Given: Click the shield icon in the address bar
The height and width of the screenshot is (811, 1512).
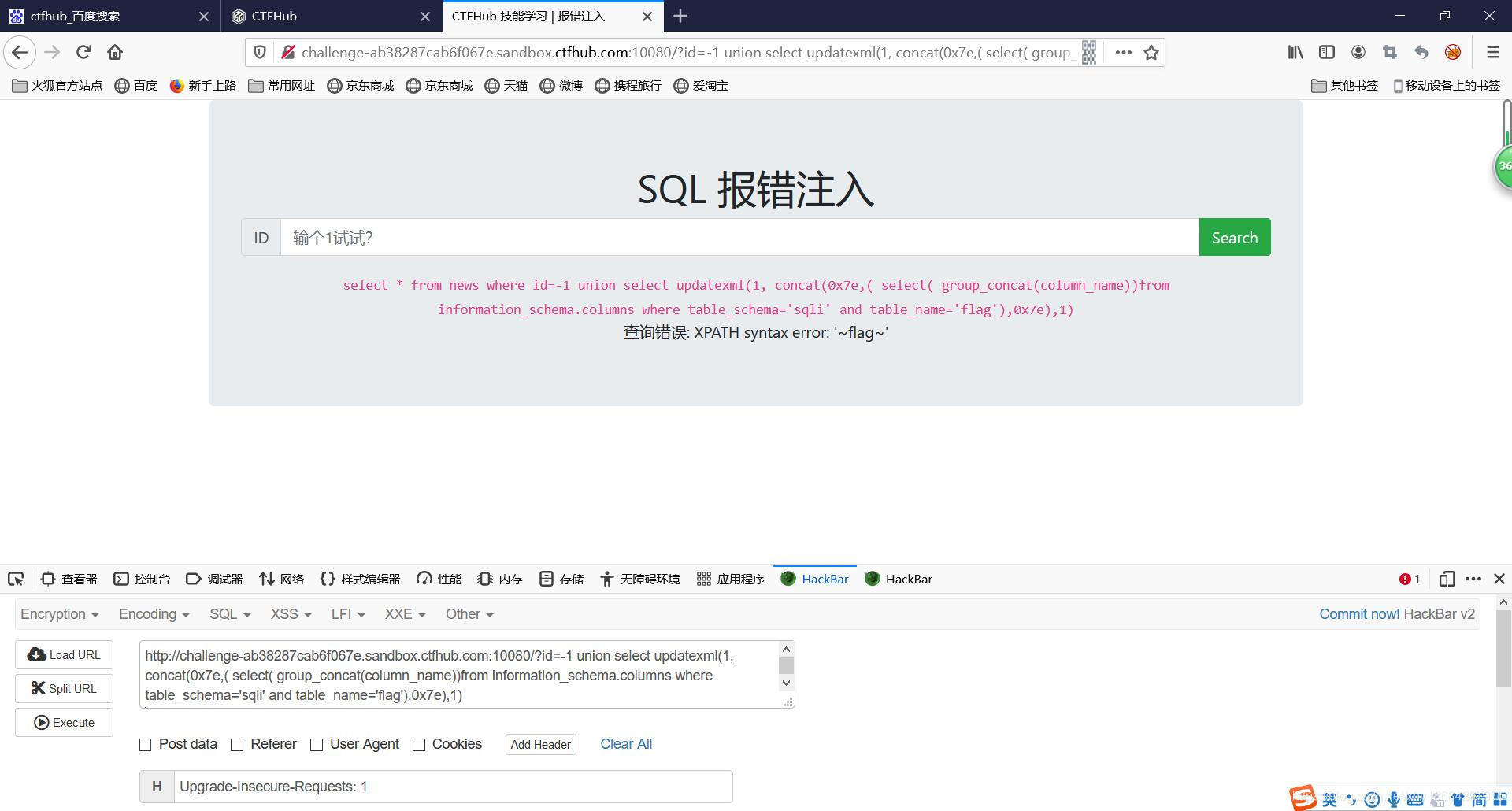Looking at the screenshot, I should pyautogui.click(x=260, y=52).
